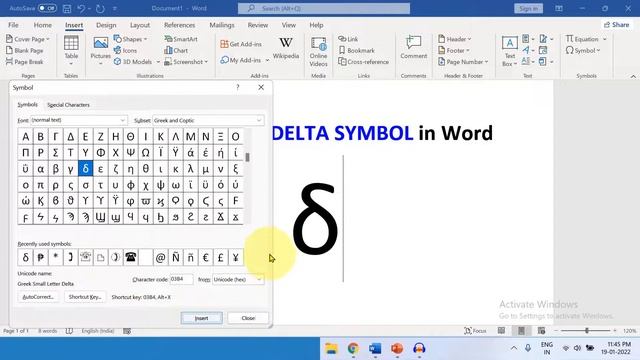Viewport: 640px width, 360px height.
Task: Open the Symbol ribbon dropdown
Action: point(583,50)
